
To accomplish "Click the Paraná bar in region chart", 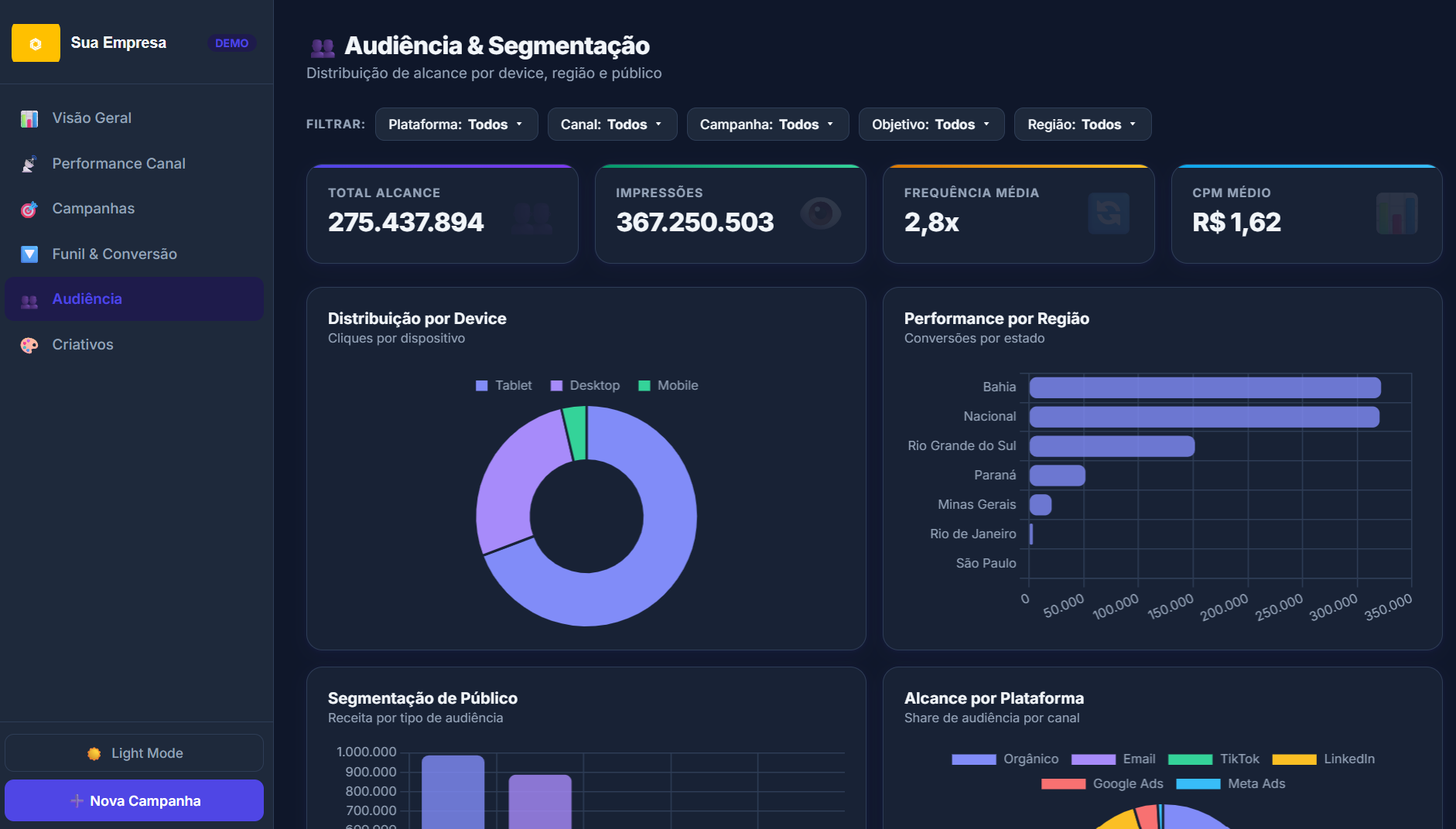I will coord(1057,476).
